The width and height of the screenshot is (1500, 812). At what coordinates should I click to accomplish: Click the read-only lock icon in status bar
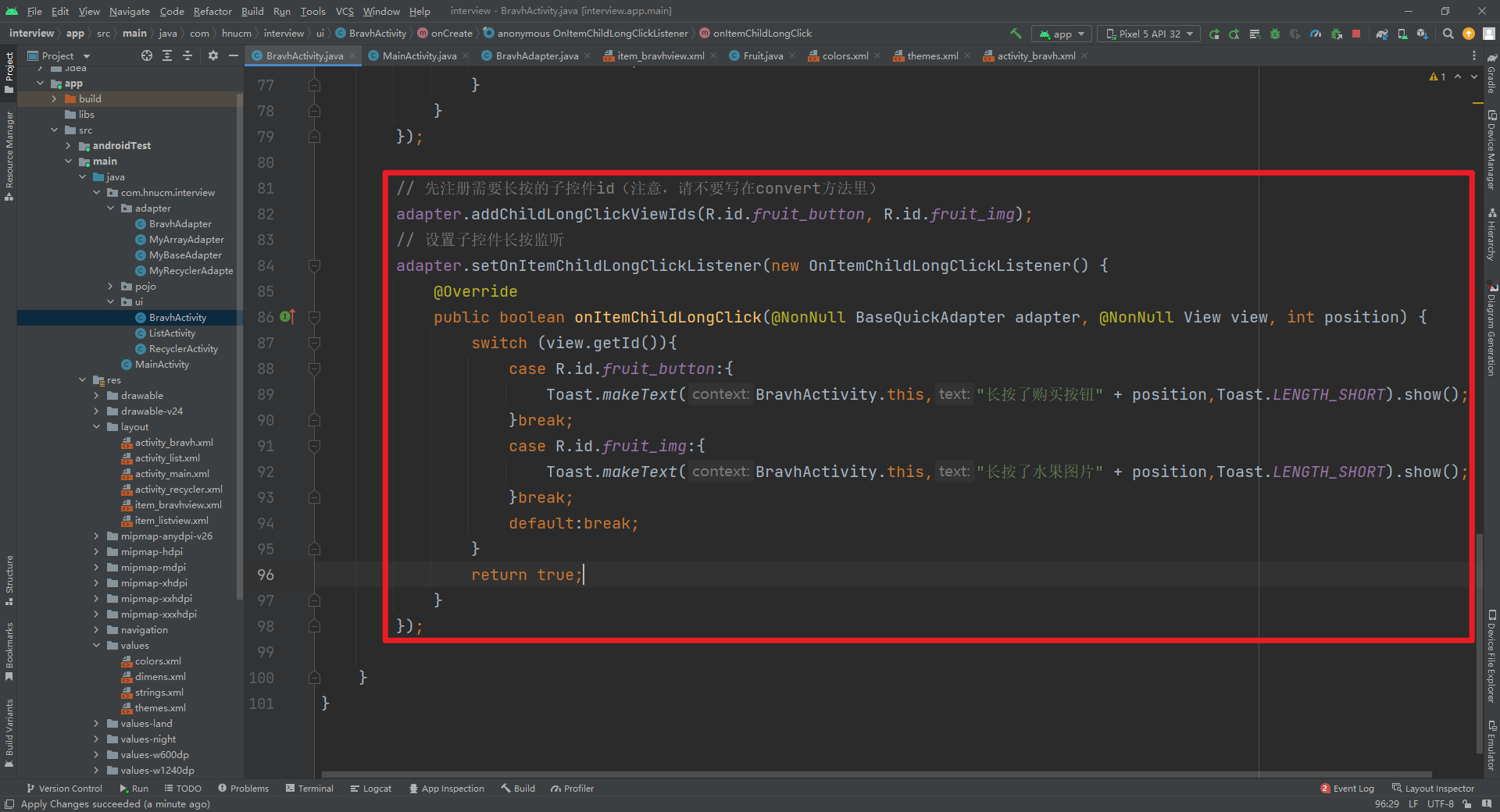coord(1466,804)
